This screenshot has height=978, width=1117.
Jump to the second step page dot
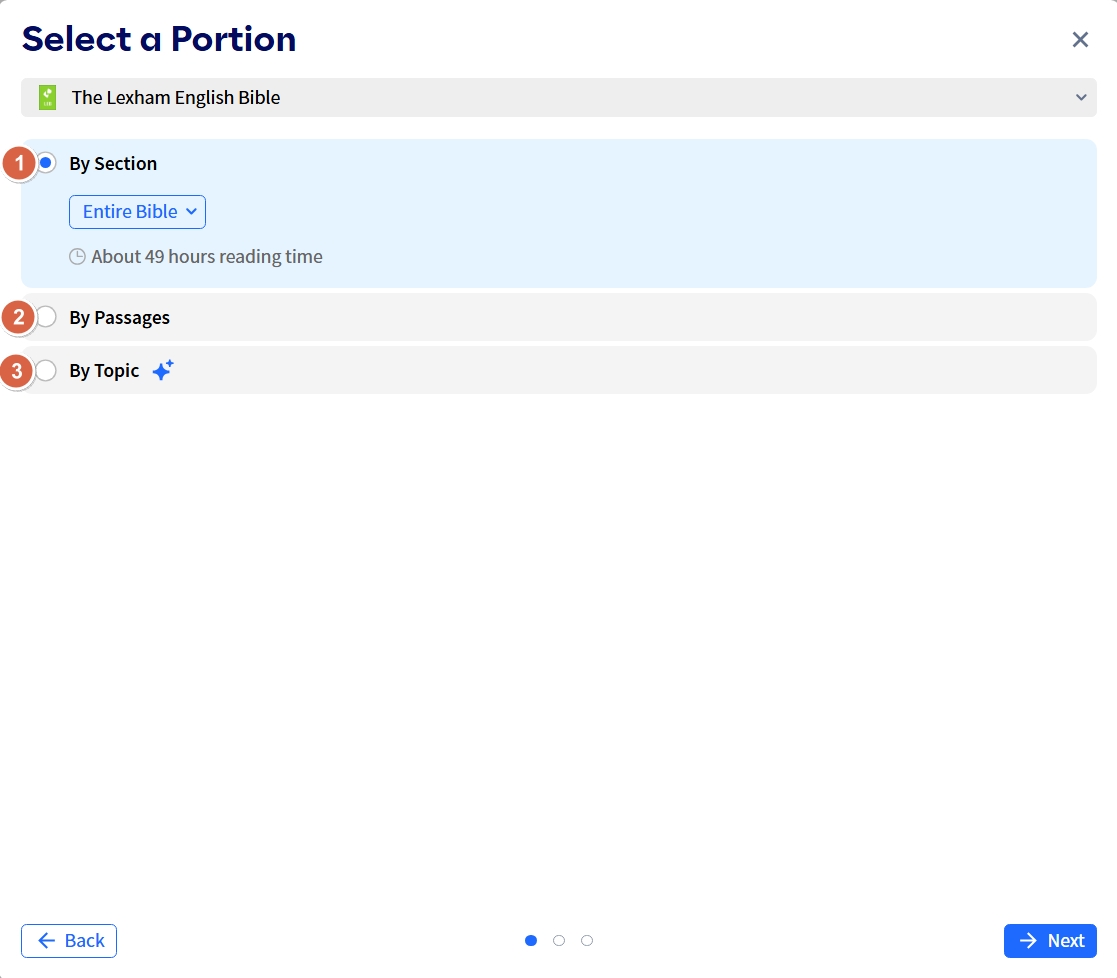pyautogui.click(x=559, y=941)
